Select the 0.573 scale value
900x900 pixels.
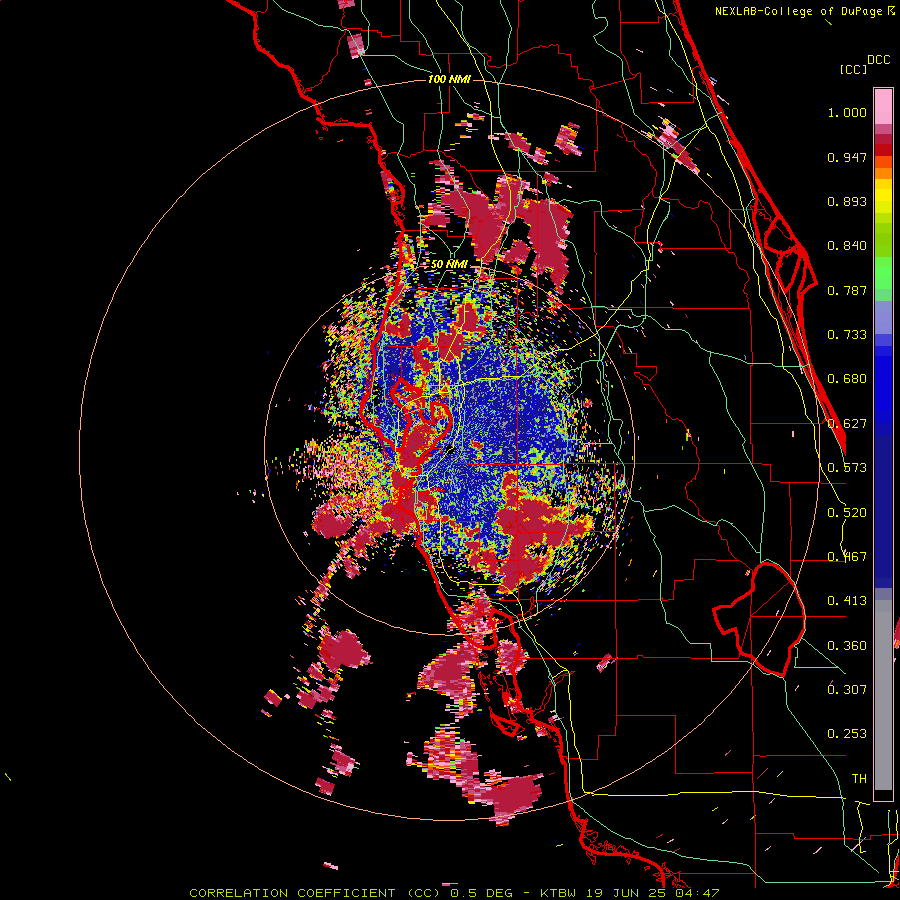pos(847,468)
